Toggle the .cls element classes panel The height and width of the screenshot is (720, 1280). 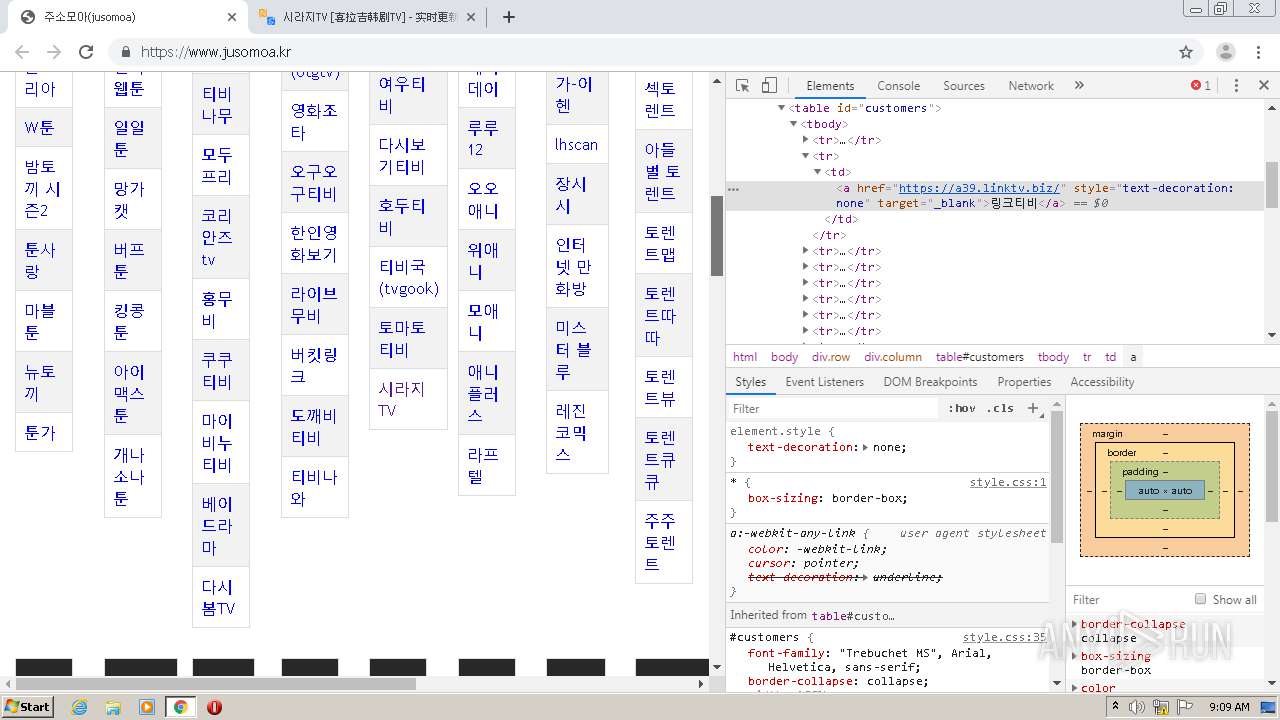pos(1000,408)
